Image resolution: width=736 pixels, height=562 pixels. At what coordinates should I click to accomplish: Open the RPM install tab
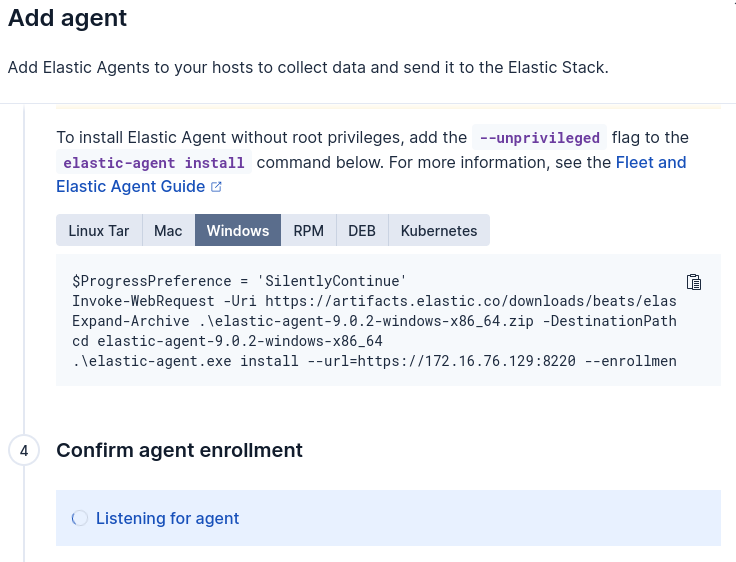(308, 230)
